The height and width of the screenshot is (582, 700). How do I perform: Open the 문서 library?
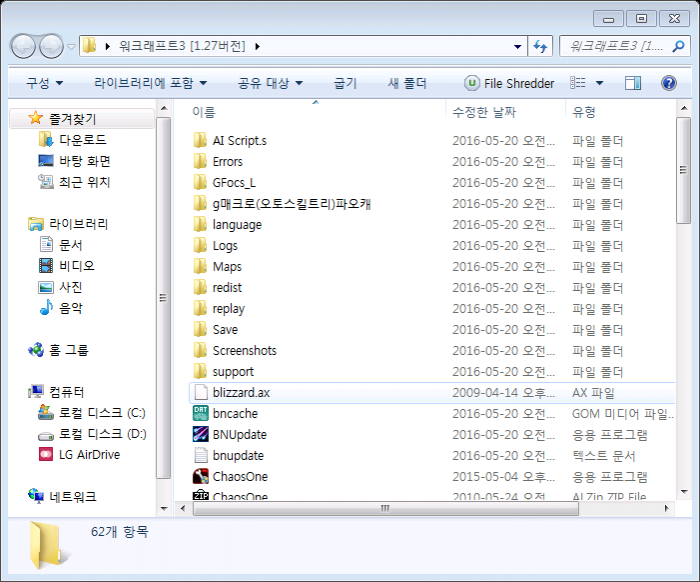click(61, 245)
